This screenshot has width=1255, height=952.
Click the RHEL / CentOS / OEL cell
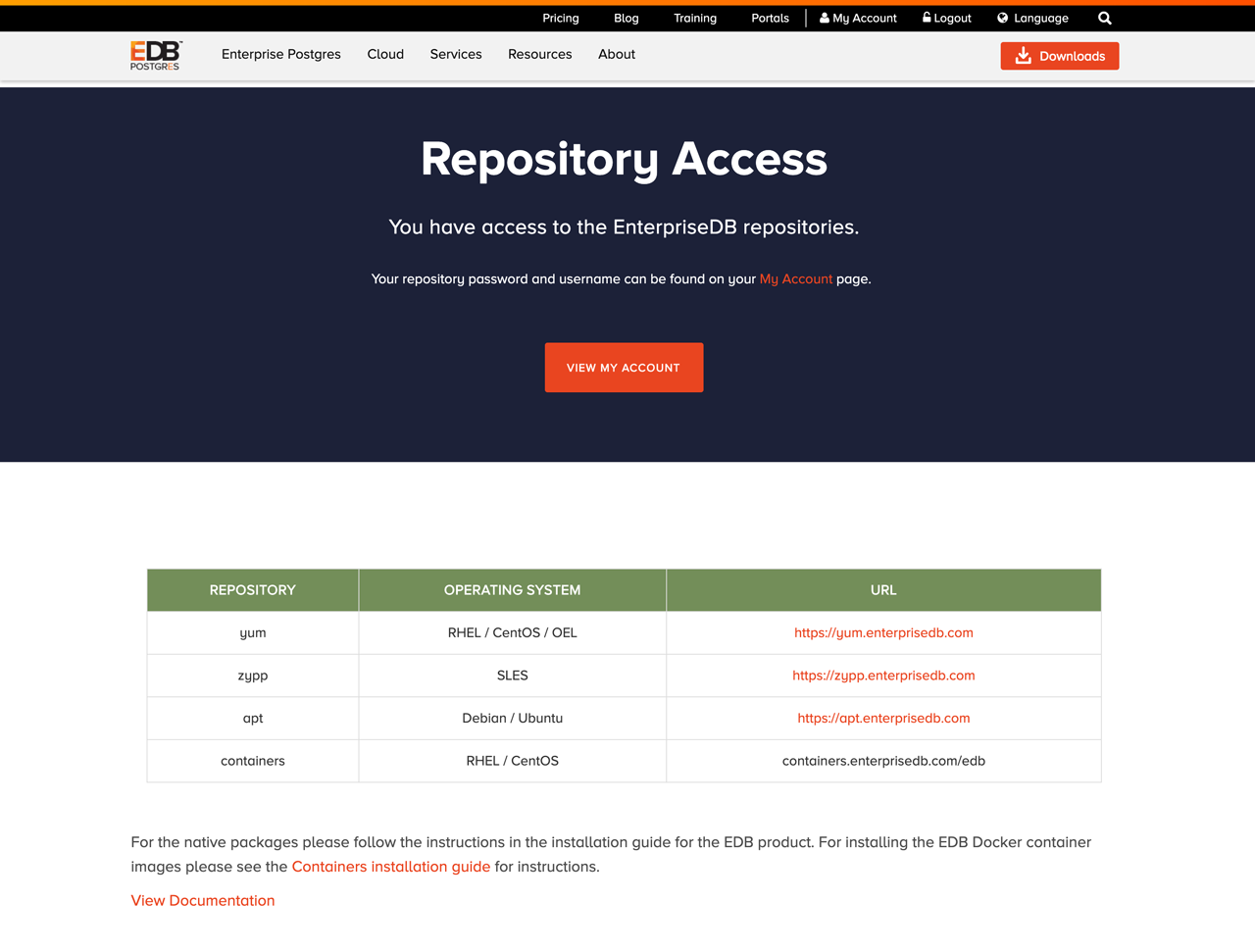[513, 633]
